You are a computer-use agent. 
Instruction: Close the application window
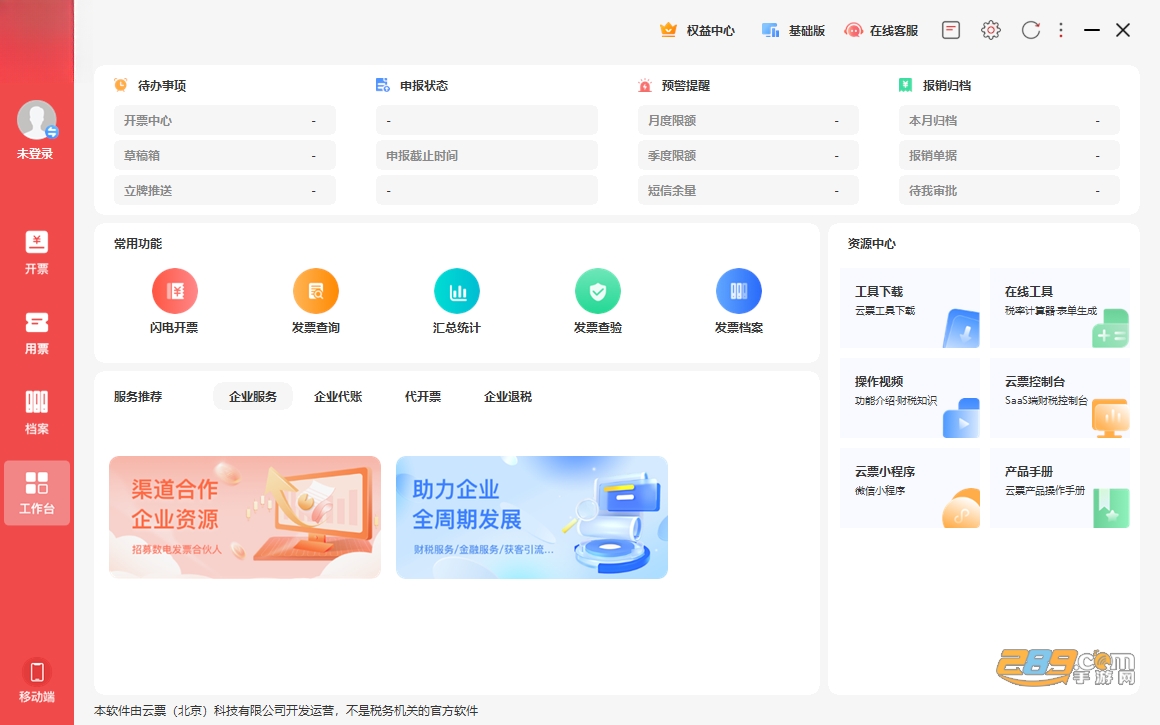tap(1123, 30)
